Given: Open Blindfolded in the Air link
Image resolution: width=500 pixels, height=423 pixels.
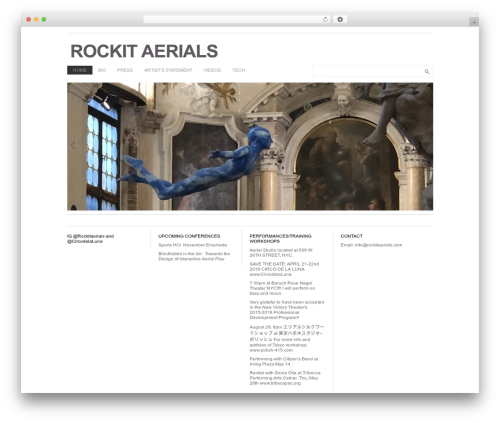Looking at the screenshot, I should tap(194, 256).
